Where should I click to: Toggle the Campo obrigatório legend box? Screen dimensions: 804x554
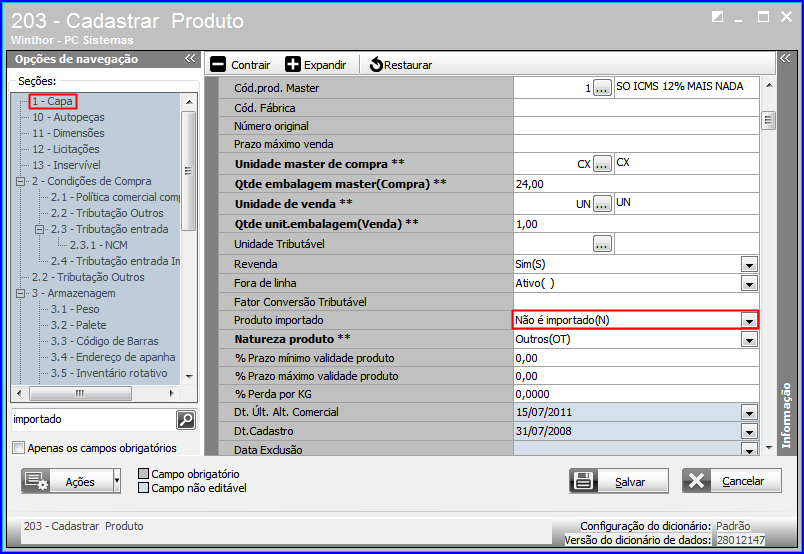pos(144,473)
